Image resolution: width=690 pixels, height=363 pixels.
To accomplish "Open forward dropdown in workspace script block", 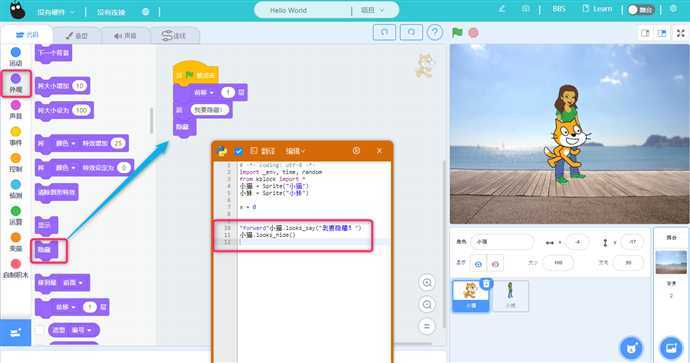I will tap(204, 92).
